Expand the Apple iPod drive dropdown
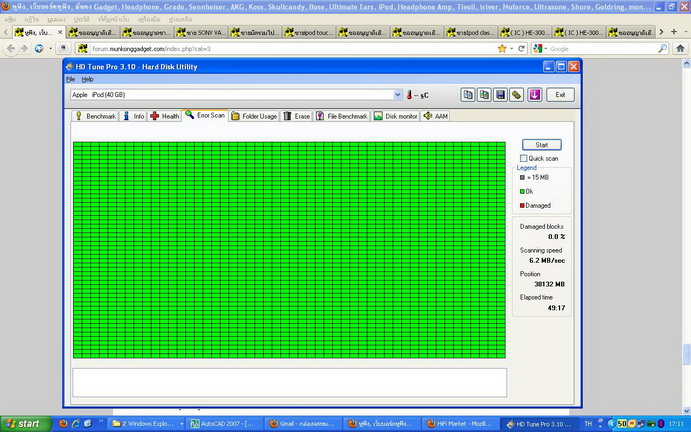Viewport: 691px width, 432px height. 393,95
